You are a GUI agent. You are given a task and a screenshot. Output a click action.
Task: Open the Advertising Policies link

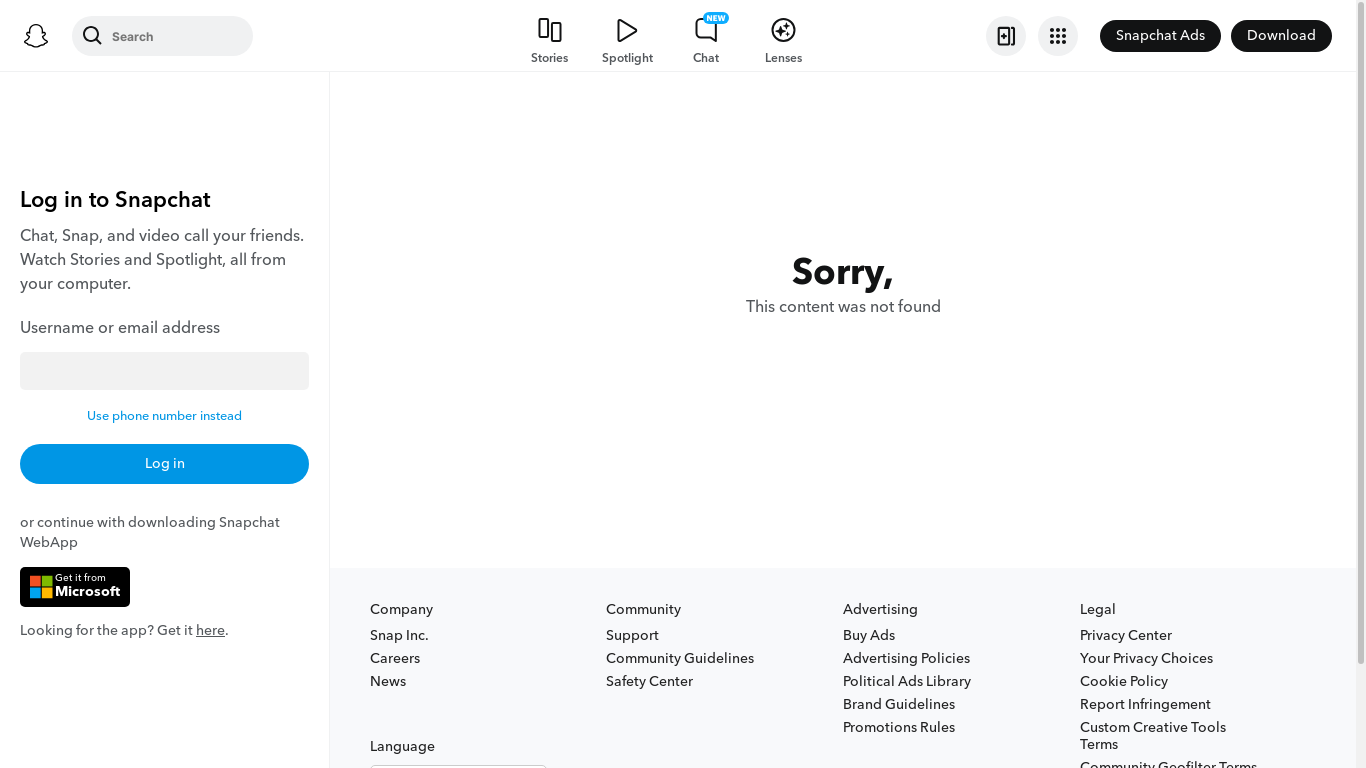(906, 658)
